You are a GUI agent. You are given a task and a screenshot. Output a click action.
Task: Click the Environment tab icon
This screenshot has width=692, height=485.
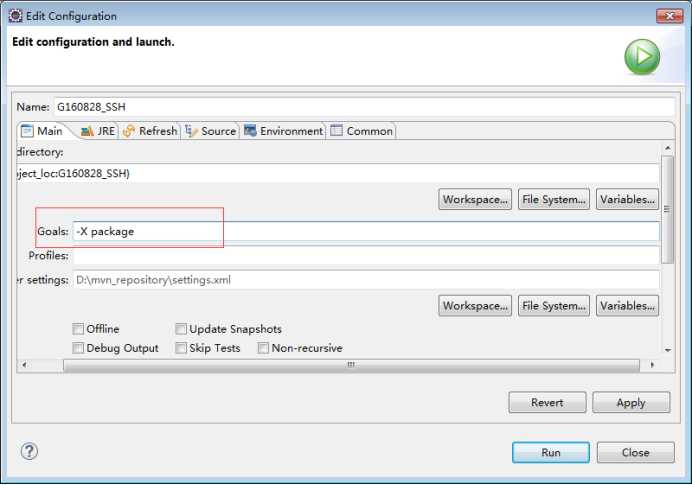tap(250, 131)
